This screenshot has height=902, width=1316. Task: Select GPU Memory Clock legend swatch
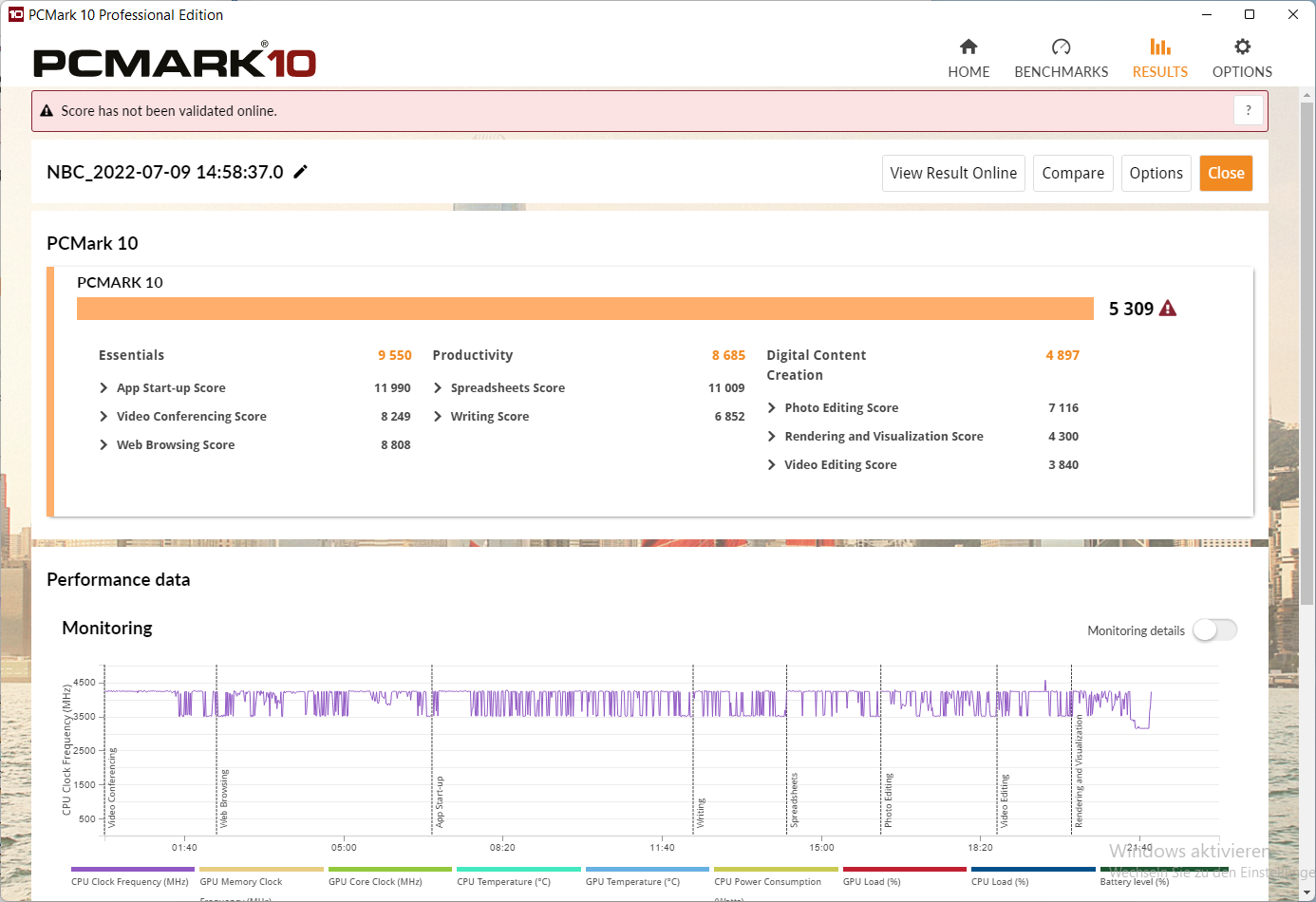tap(261, 869)
